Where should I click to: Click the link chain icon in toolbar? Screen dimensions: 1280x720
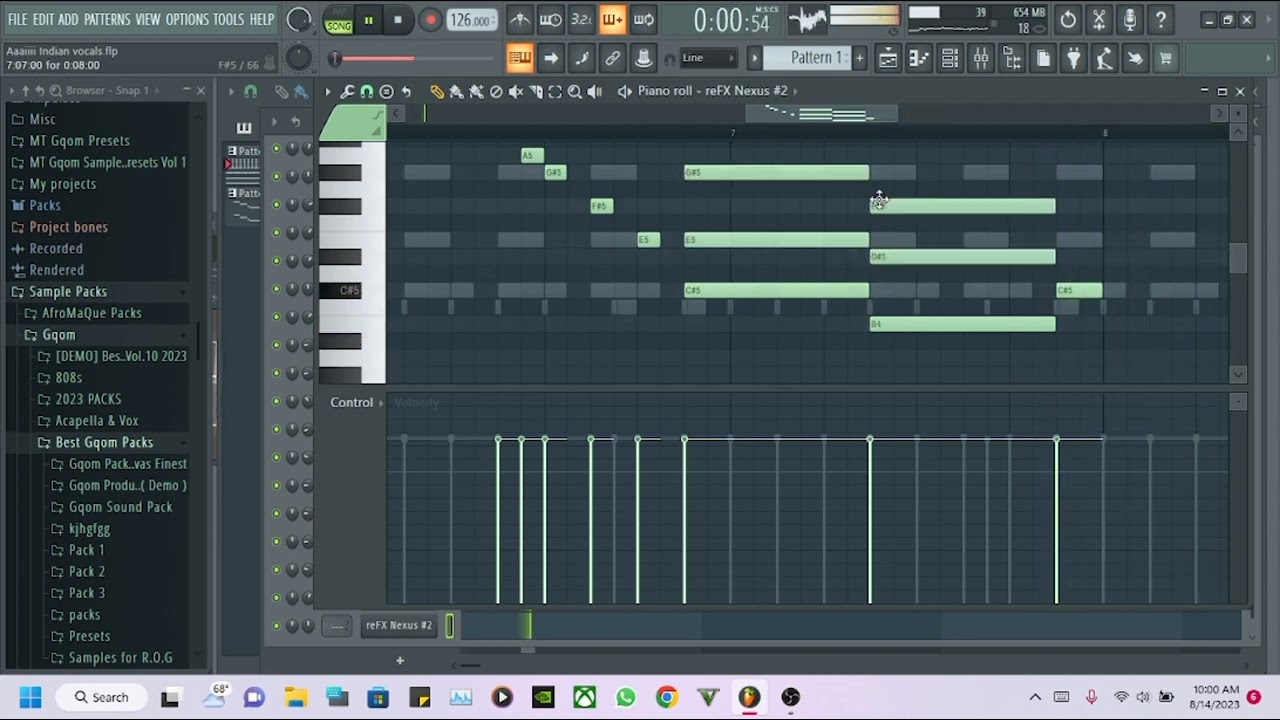tap(613, 59)
